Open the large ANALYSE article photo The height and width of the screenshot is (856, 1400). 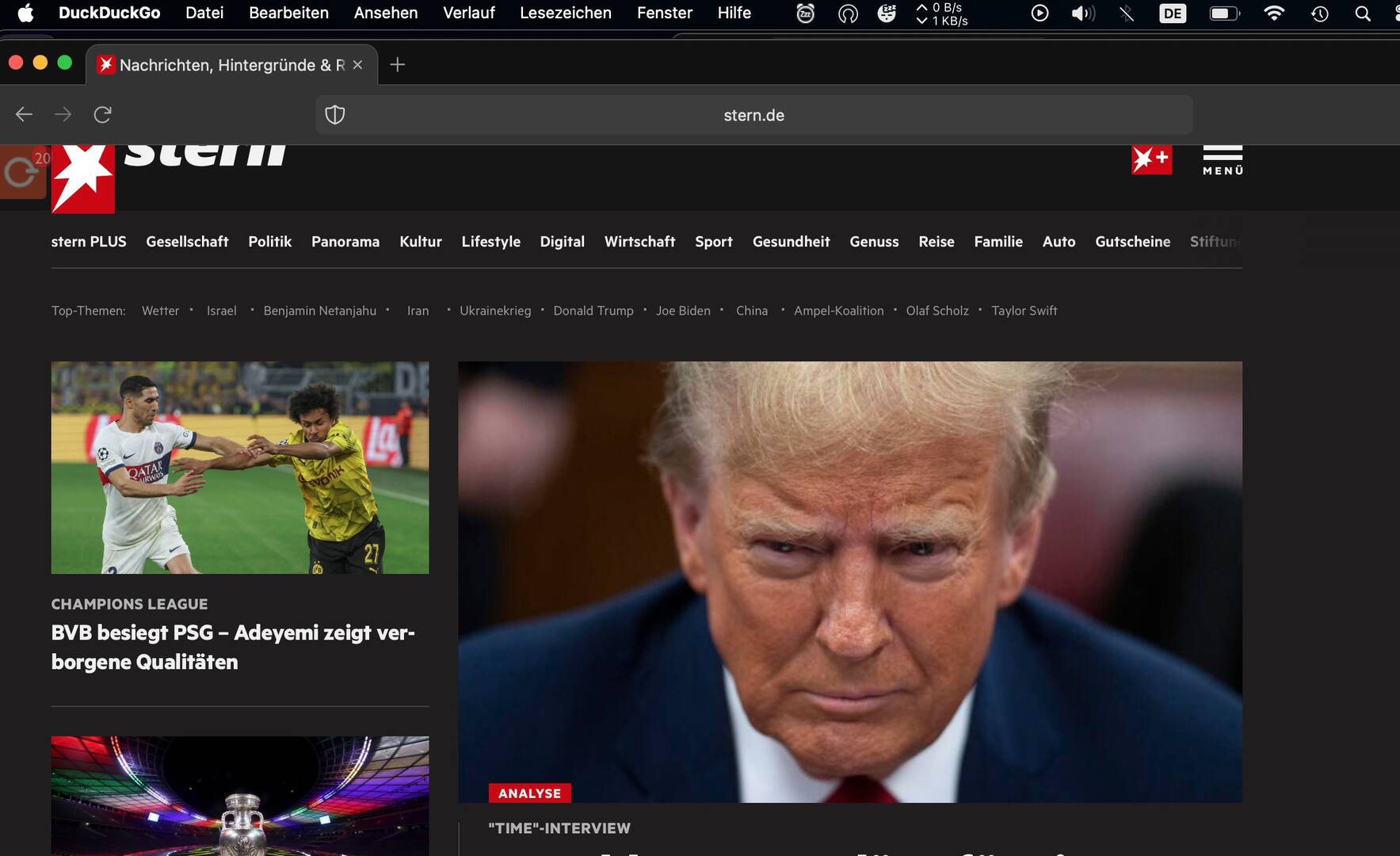(x=850, y=582)
